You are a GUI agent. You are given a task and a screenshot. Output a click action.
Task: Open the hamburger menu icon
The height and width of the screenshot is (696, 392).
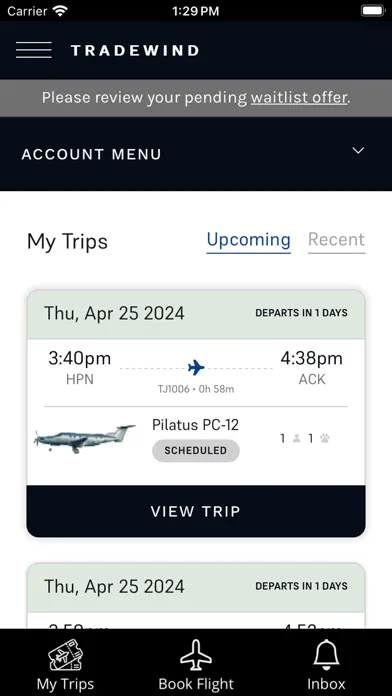(34, 50)
